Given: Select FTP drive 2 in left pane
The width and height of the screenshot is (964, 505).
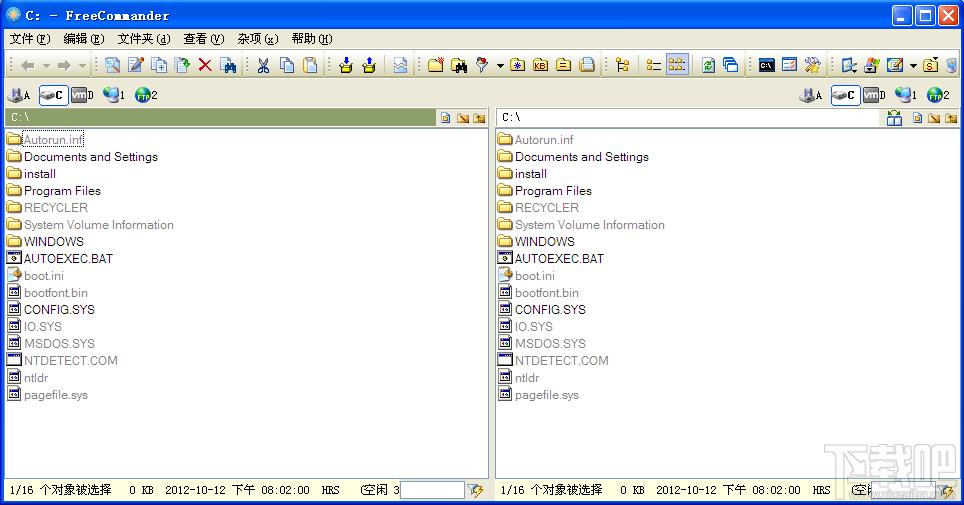Looking at the screenshot, I should pyautogui.click(x=146, y=95).
